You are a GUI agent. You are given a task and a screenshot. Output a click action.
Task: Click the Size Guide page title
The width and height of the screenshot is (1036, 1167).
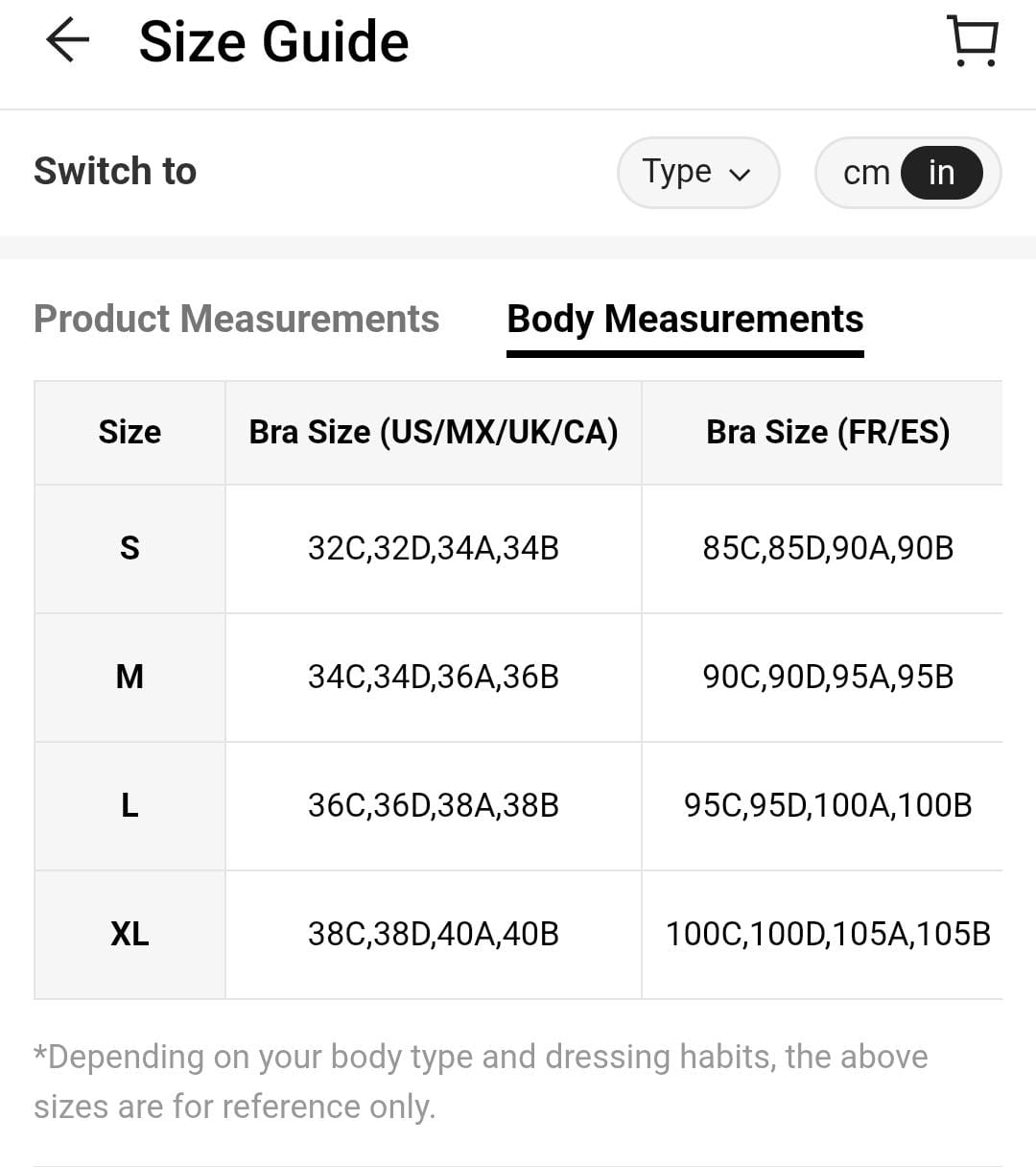[x=273, y=42]
